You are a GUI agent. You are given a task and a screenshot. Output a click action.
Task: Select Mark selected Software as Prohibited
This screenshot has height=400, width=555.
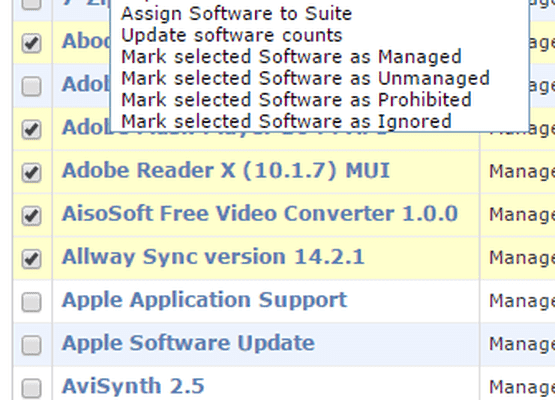pos(296,100)
